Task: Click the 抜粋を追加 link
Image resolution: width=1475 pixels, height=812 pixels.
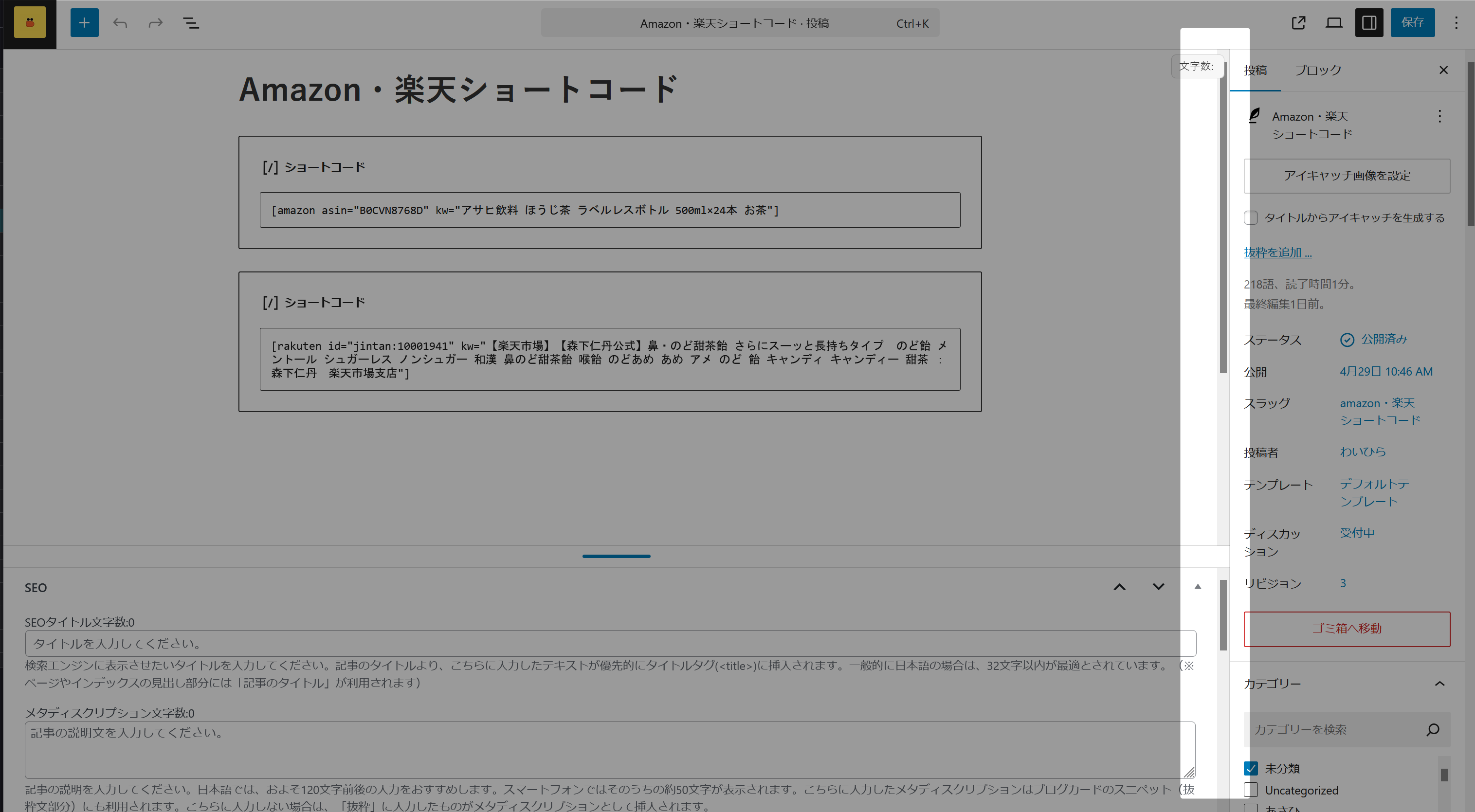Action: (x=1277, y=253)
